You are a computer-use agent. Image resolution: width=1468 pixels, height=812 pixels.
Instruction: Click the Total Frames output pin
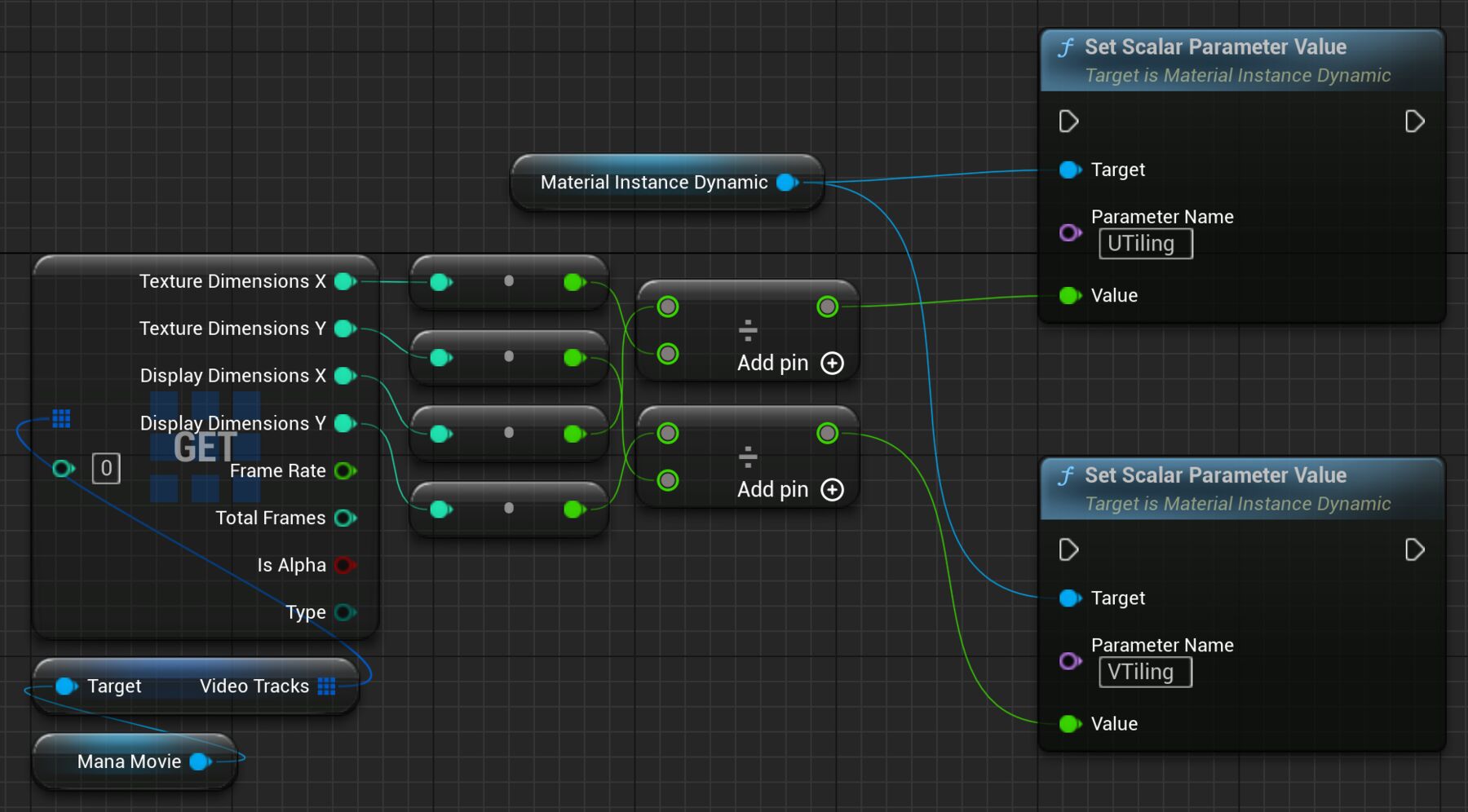[345, 519]
